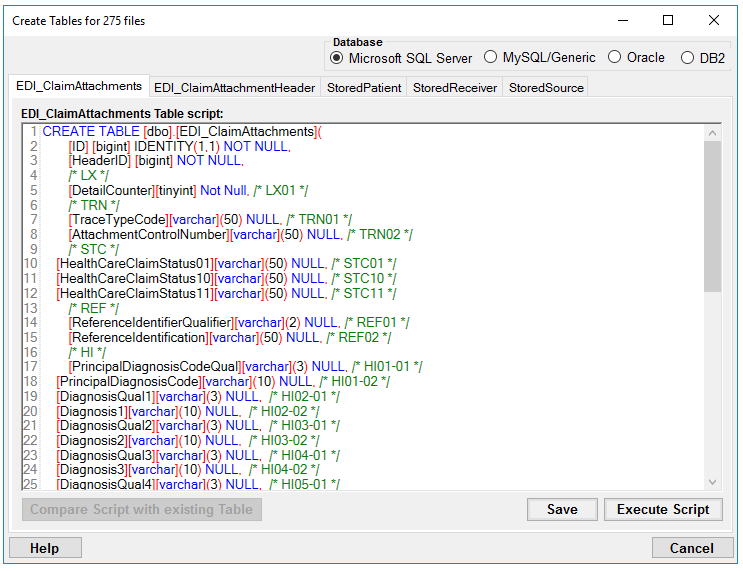Screen dimensions: 743x571
Task: Click the script scrollbar up arrow
Action: pyautogui.click(x=712, y=133)
